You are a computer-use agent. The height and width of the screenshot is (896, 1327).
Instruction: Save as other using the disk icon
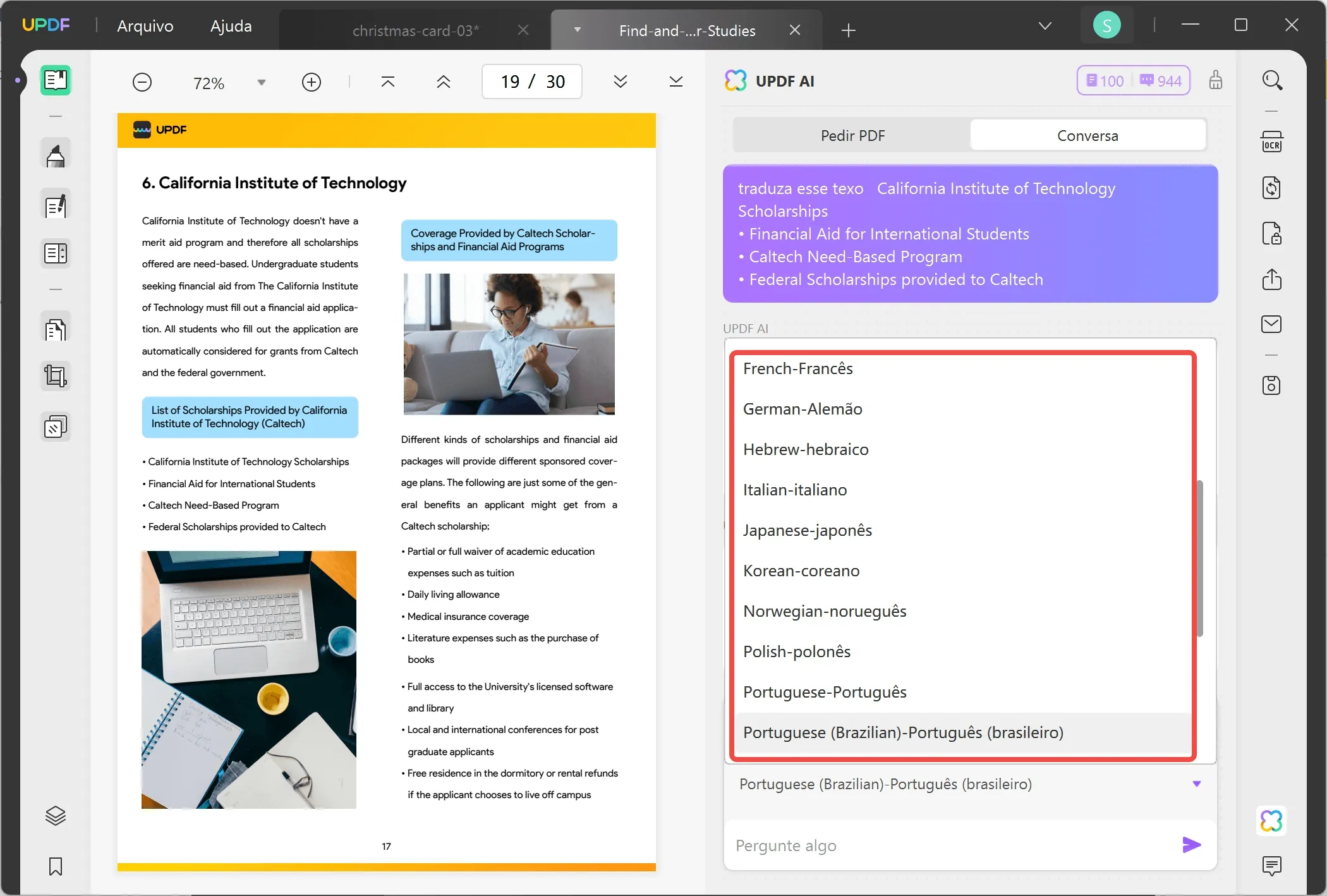[1272, 385]
